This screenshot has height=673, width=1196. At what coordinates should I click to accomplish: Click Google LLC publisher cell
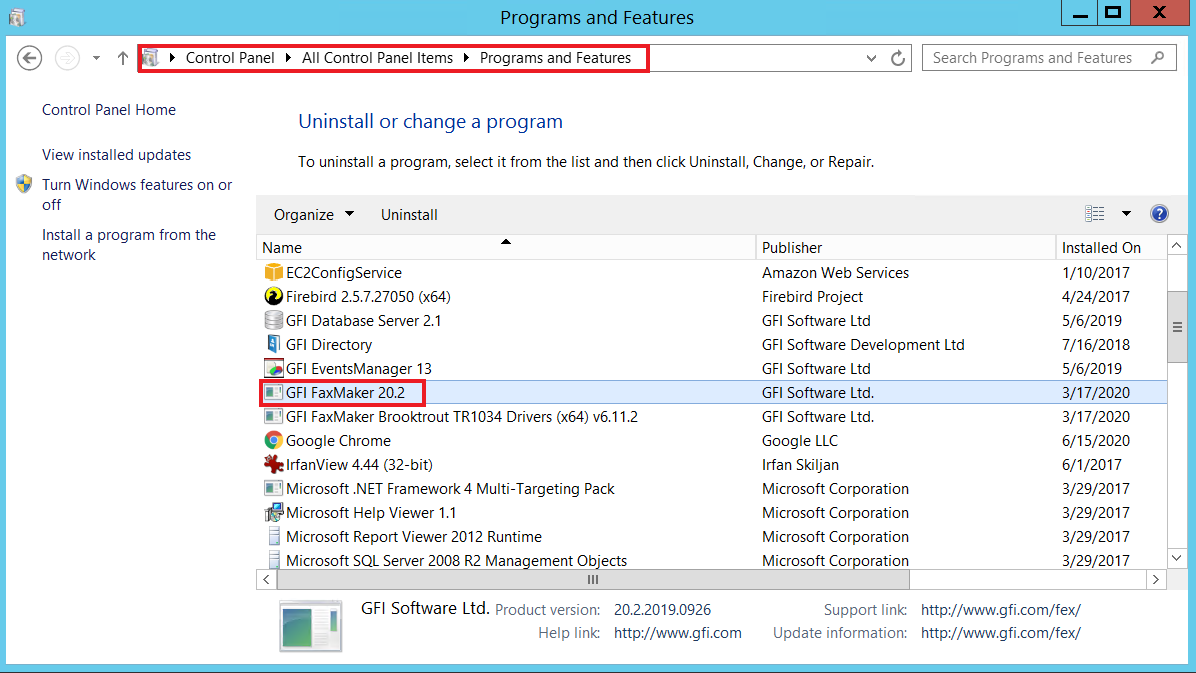[x=799, y=440]
